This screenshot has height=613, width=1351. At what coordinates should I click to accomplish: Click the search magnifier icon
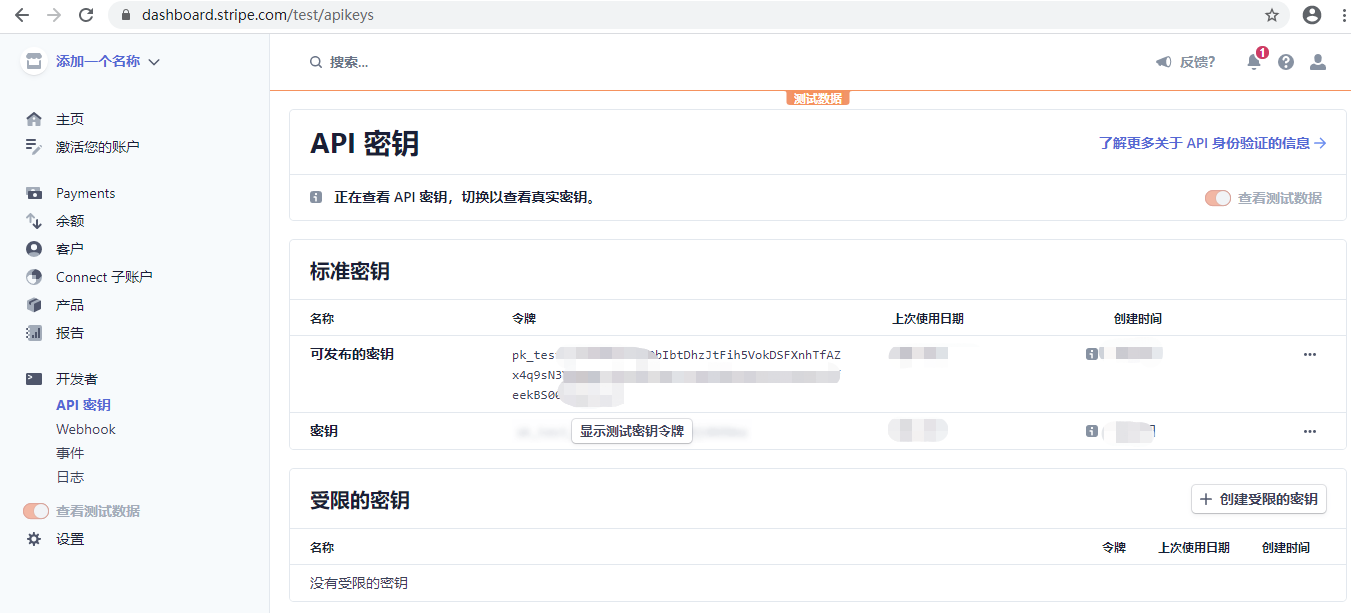tap(316, 62)
